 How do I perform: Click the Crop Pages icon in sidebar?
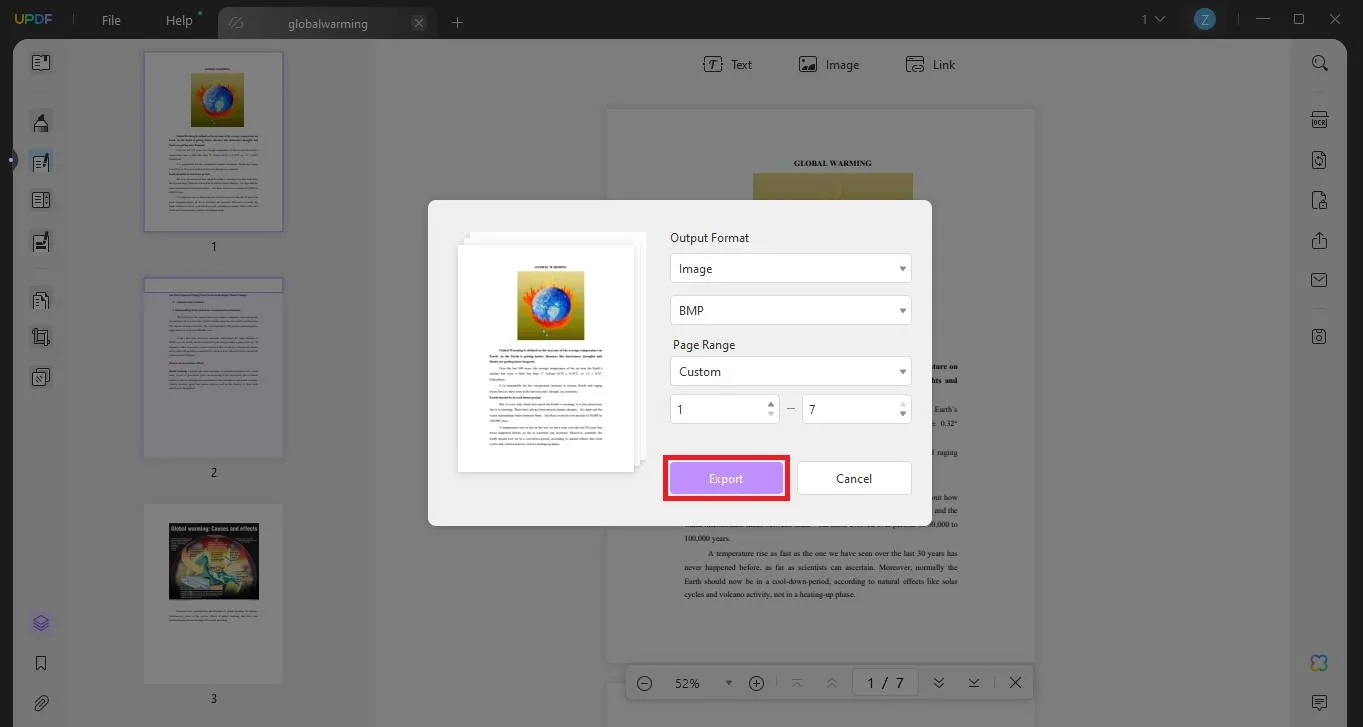pyautogui.click(x=41, y=338)
